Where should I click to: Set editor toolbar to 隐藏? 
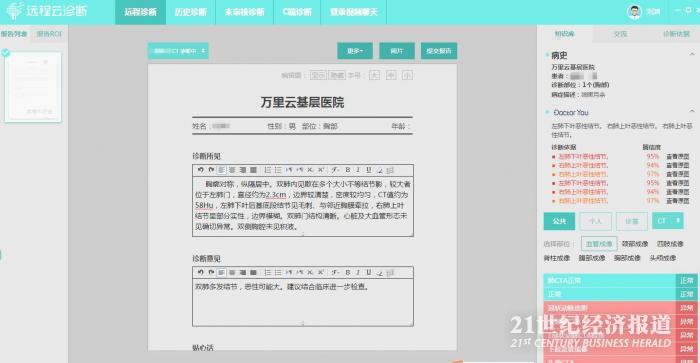[337, 75]
